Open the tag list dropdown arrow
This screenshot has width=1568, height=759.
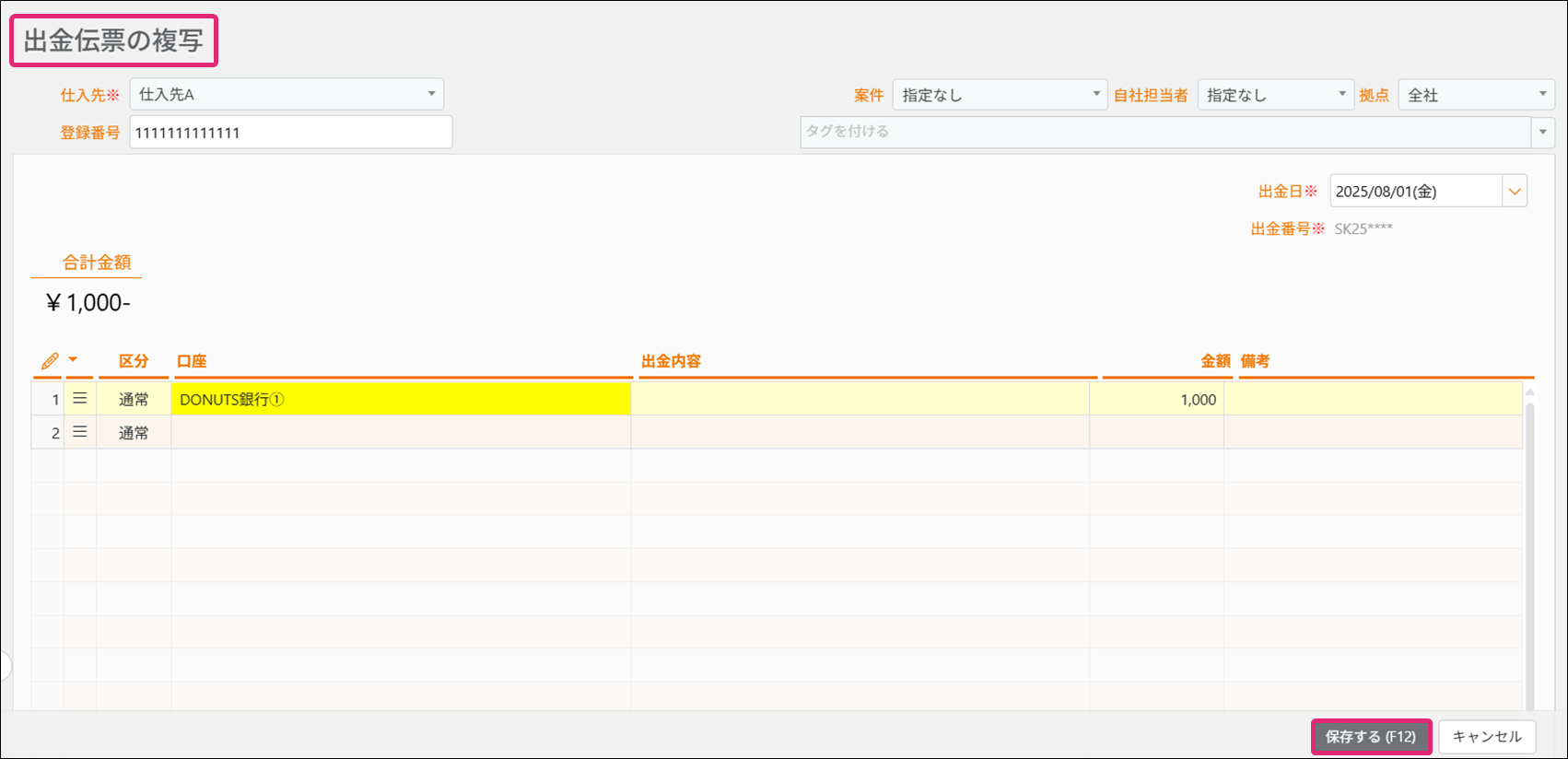1543,132
